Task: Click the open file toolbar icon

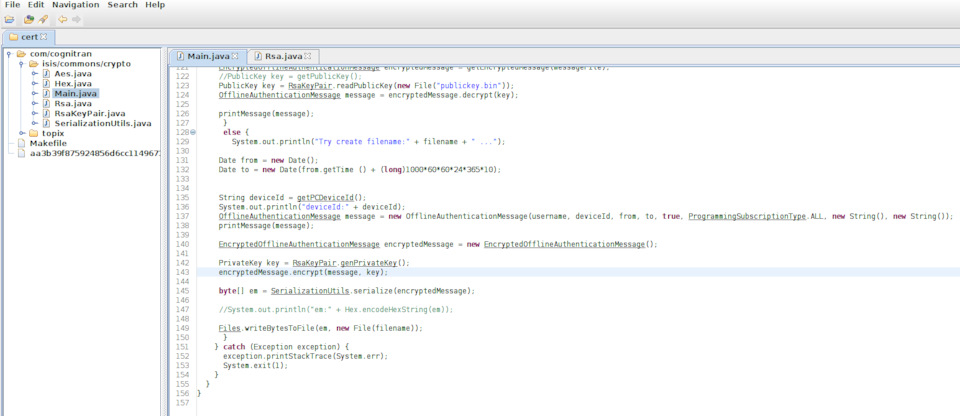Action: point(9,19)
